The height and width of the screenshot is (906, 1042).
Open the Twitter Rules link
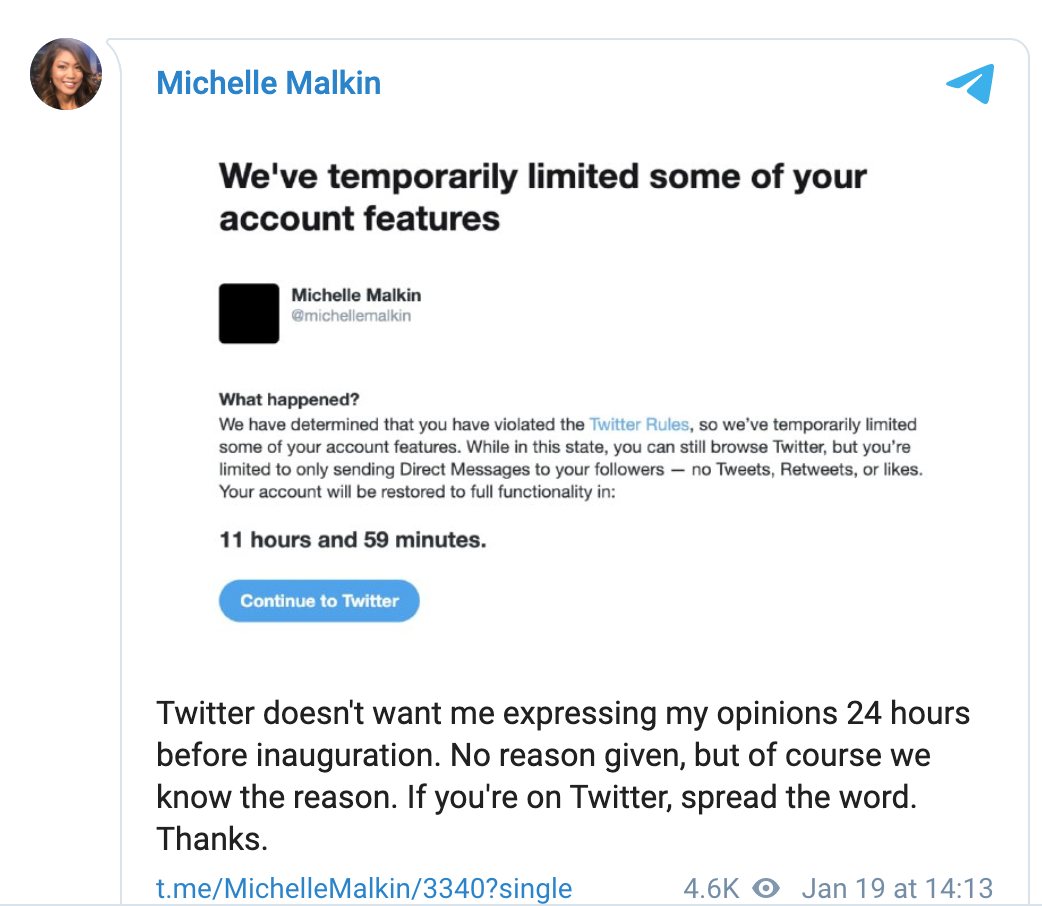(638, 424)
